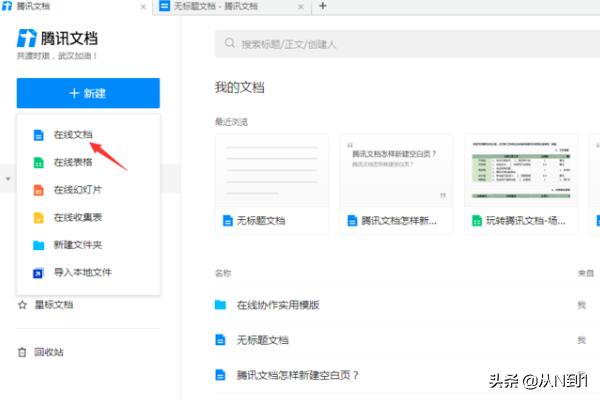Click the blue online document icon in menu
The height and width of the screenshot is (400, 600).
click(38, 135)
